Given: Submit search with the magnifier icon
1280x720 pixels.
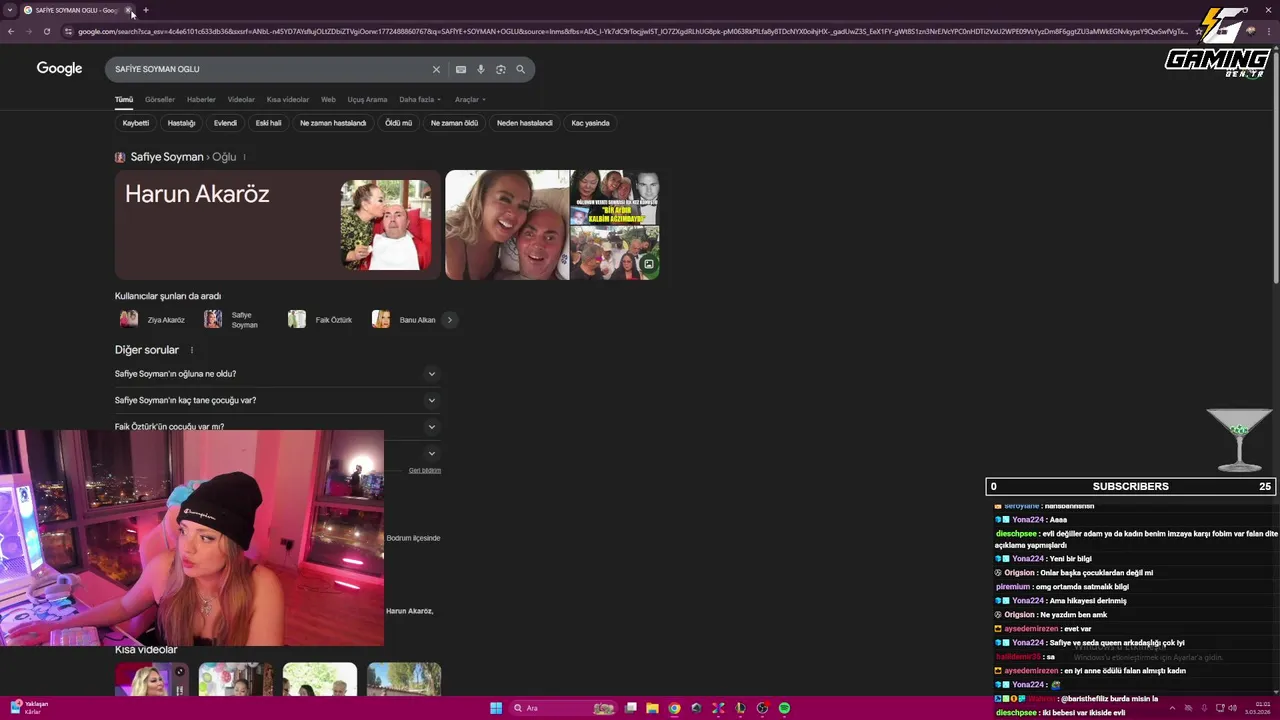Looking at the screenshot, I should pos(520,69).
